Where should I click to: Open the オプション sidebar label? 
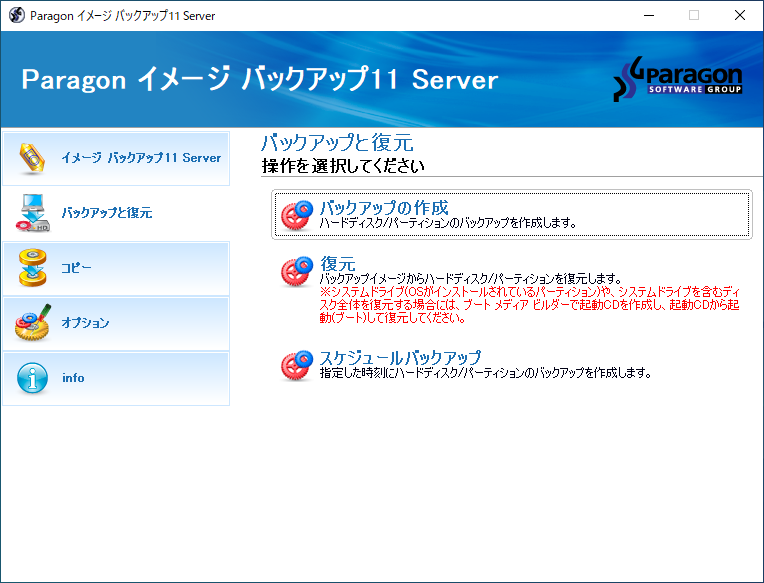pyautogui.click(x=85, y=323)
